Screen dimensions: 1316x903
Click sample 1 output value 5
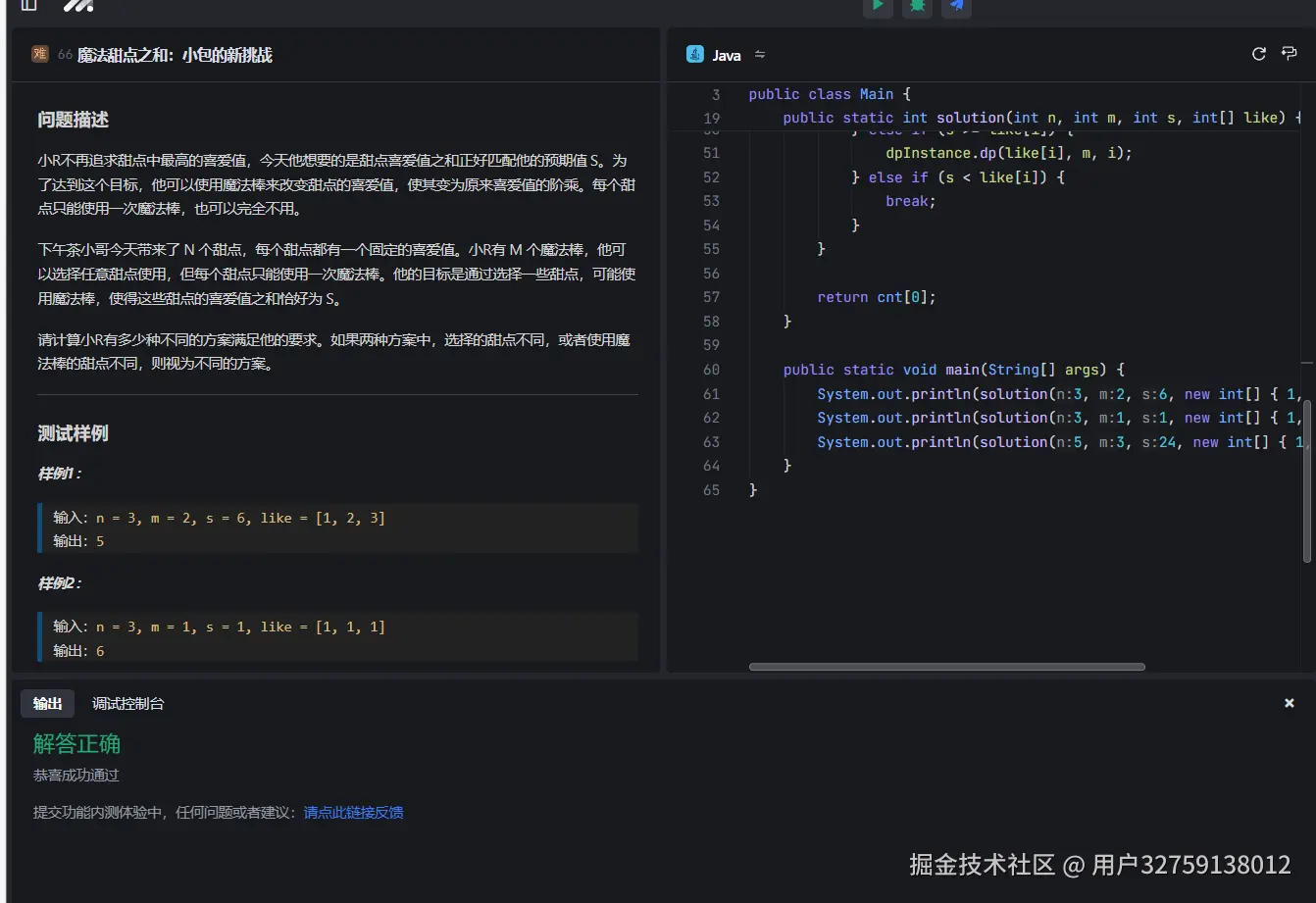pos(100,541)
